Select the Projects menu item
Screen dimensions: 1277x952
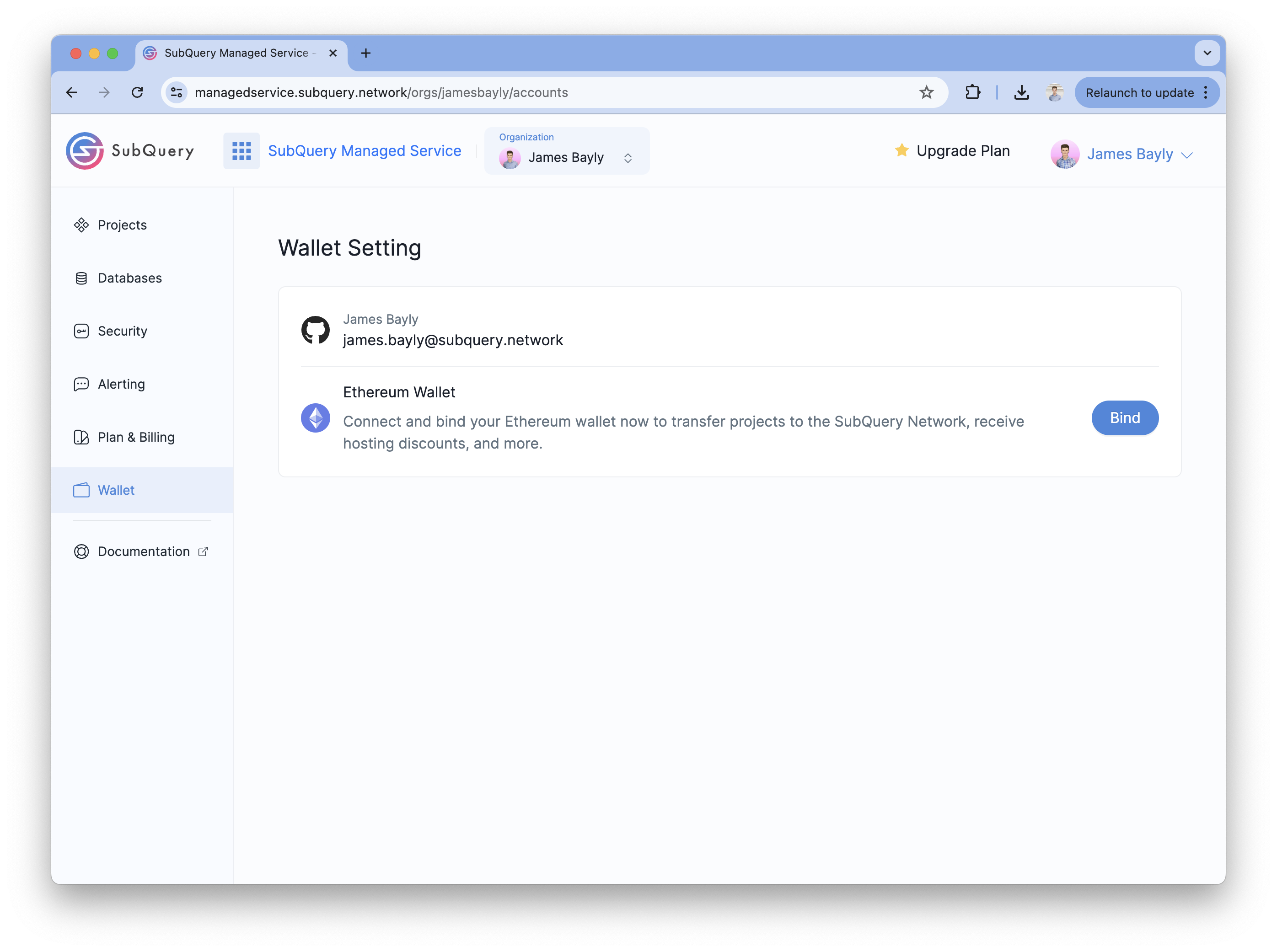coord(122,224)
